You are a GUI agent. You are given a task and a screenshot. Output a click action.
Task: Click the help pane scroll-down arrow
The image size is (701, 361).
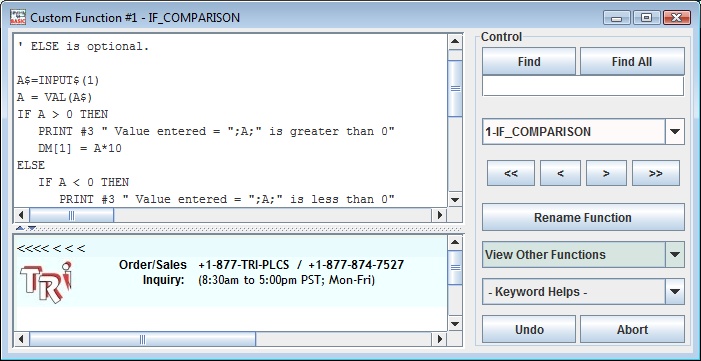click(x=455, y=323)
